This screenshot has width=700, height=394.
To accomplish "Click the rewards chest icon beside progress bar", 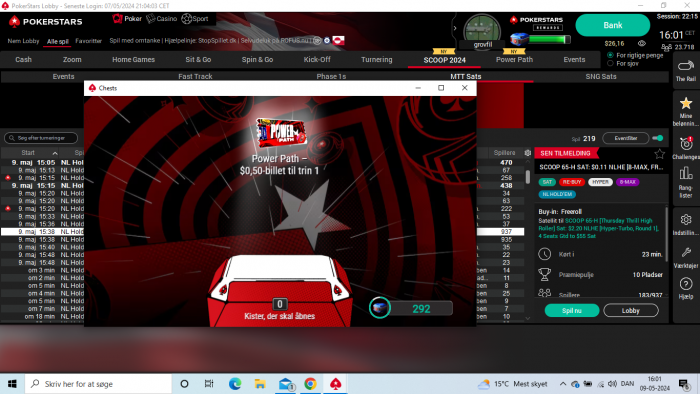I will 519,40.
